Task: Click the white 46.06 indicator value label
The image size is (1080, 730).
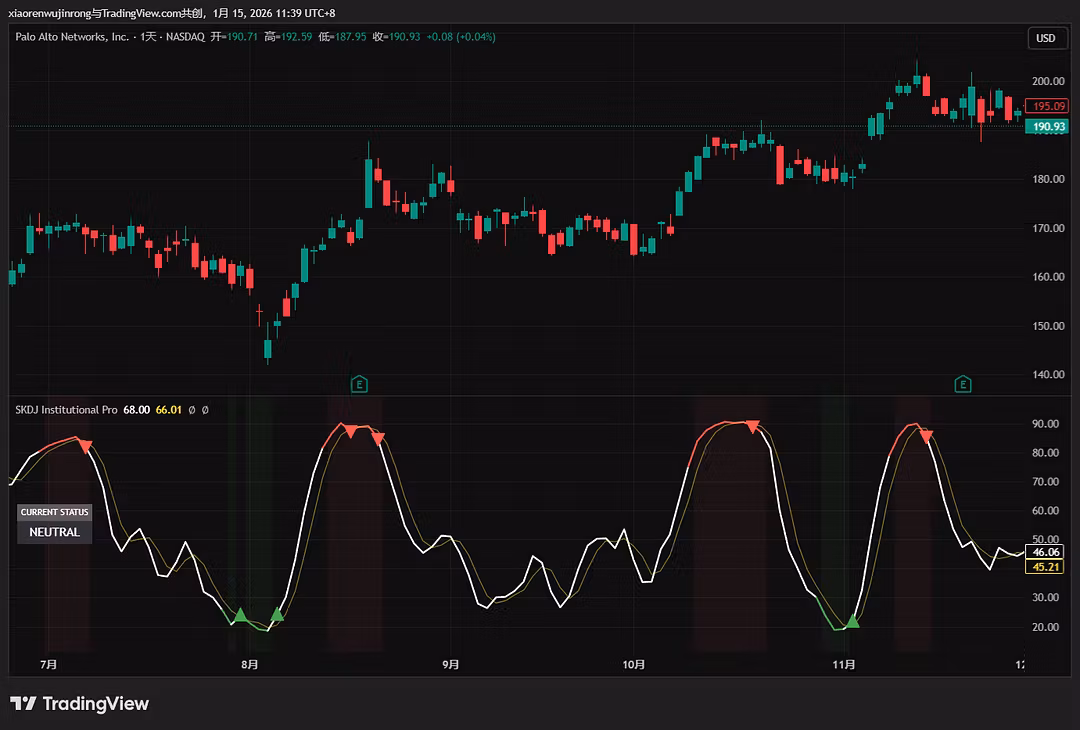Action: pyautogui.click(x=1047, y=552)
